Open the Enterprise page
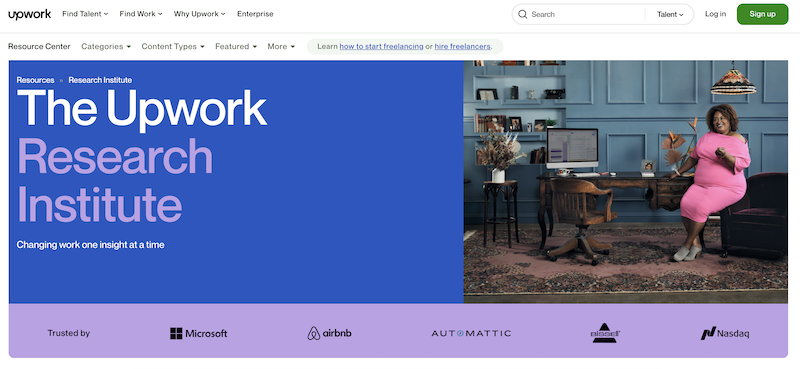This screenshot has width=800, height=369. coord(255,14)
